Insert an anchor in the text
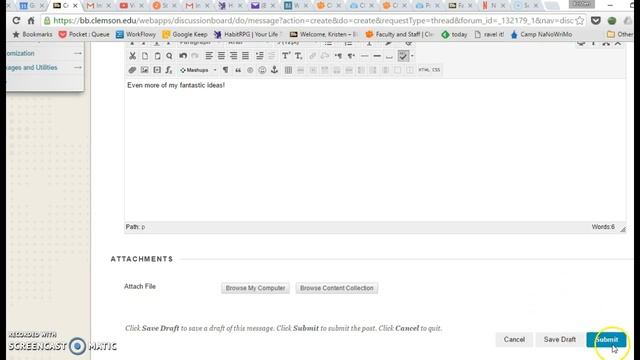This screenshot has width=640, height=360. pos(274,70)
